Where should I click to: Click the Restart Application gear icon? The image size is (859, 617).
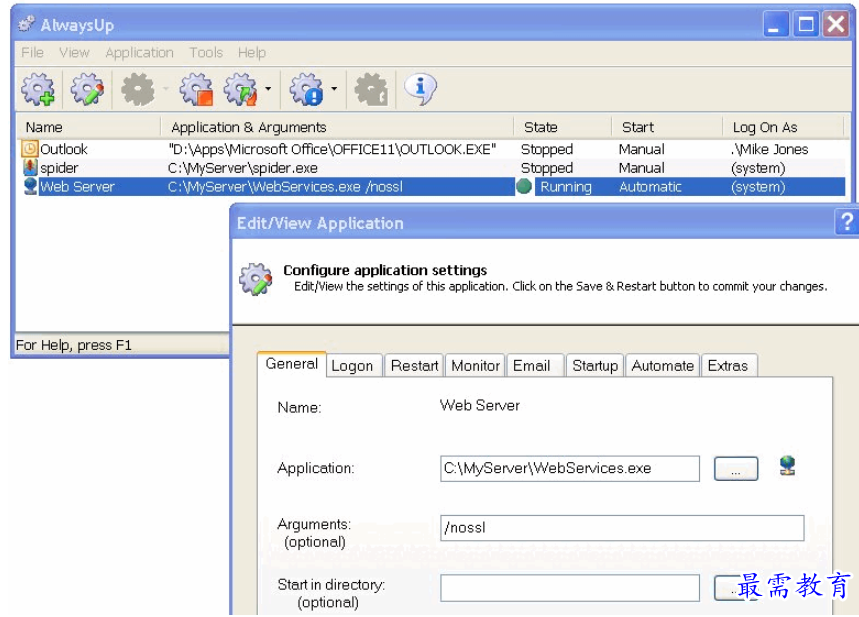point(240,89)
